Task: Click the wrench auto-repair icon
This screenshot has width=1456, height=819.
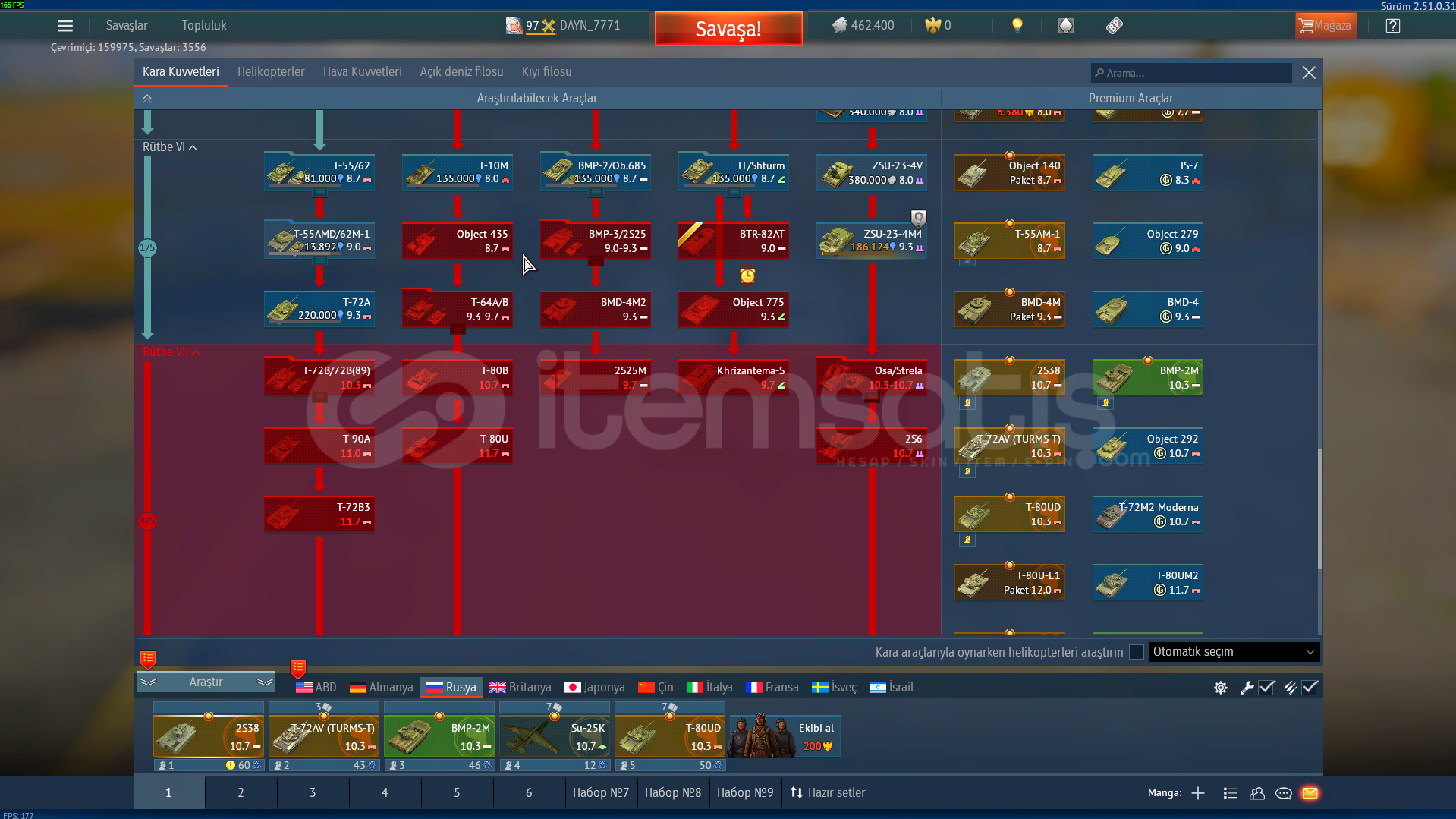Action: pos(1247,688)
